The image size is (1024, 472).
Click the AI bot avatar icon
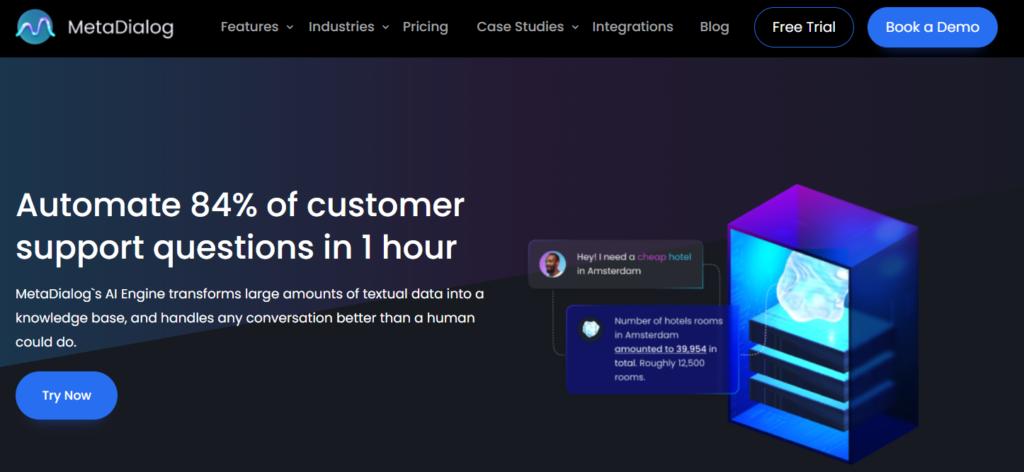coord(591,329)
